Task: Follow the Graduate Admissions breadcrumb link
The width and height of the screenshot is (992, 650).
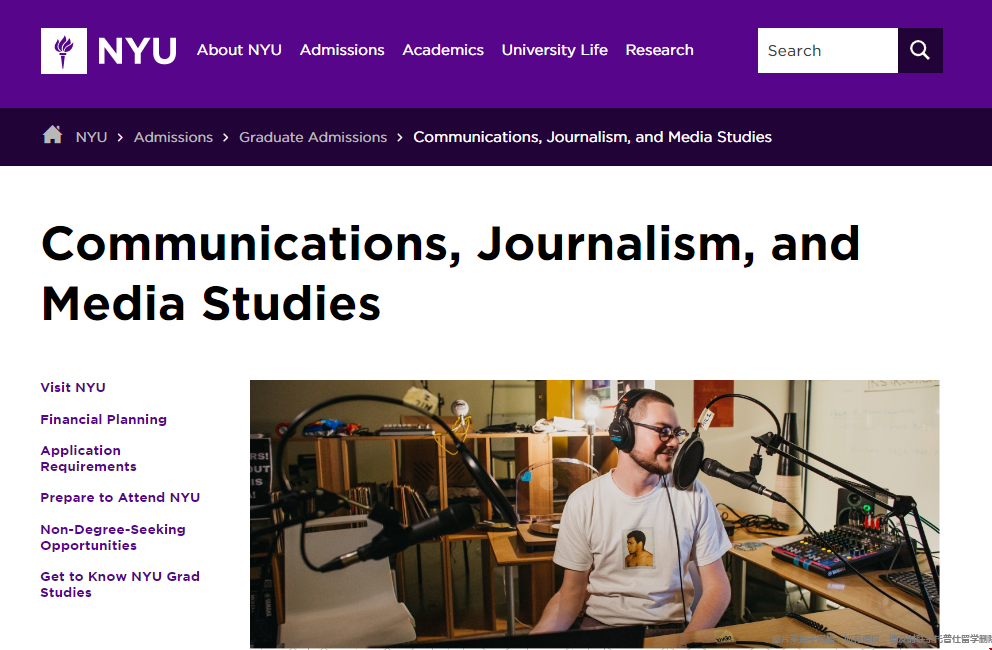Action: coord(313,137)
